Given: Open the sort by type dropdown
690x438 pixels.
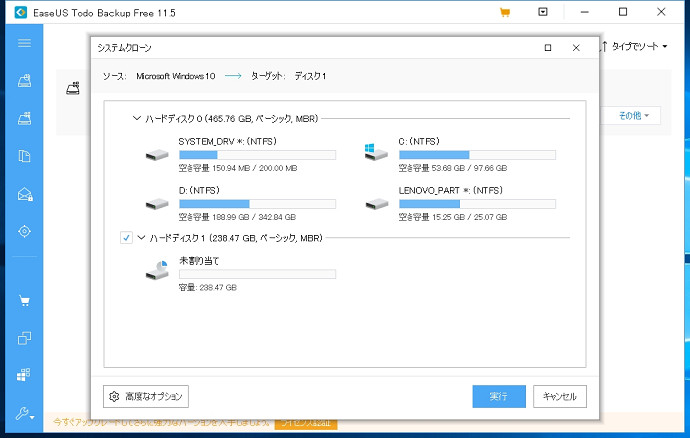Looking at the screenshot, I should pos(634,46).
